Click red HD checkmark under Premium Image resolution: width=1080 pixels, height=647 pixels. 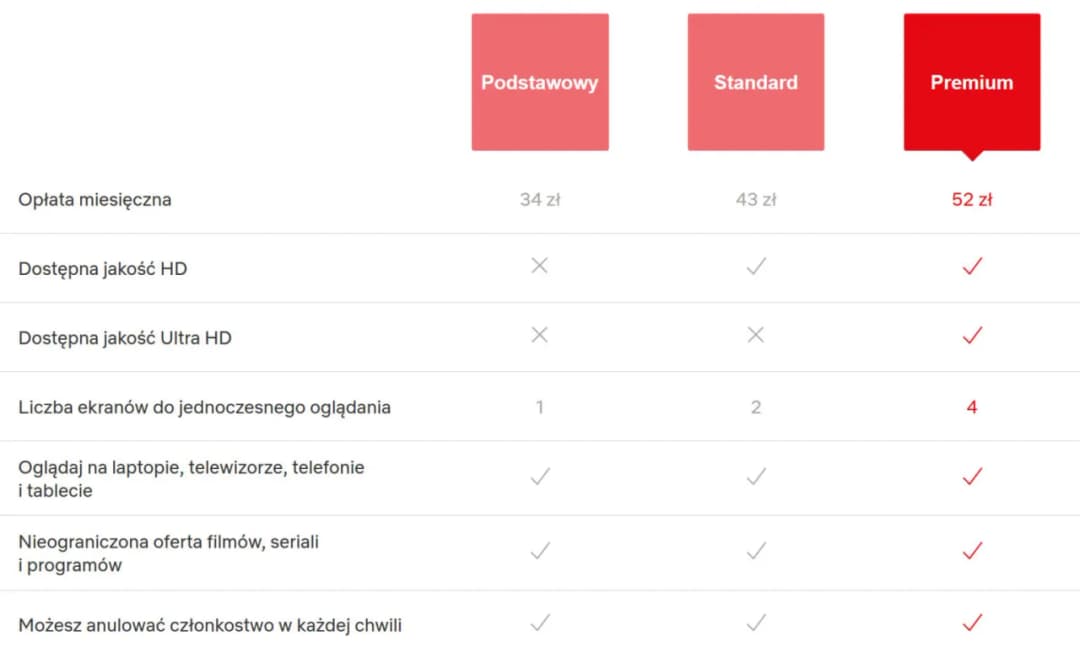972,266
